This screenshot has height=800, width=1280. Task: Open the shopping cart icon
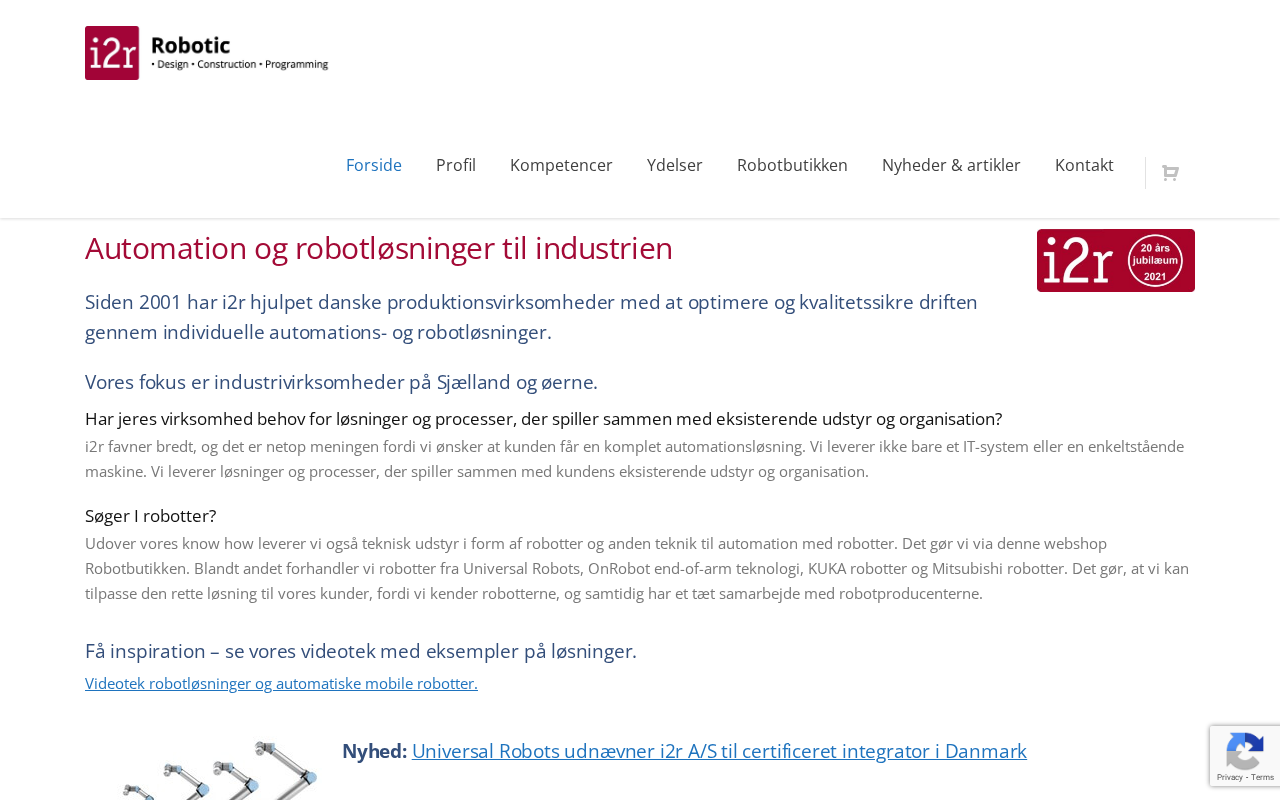click(1170, 173)
